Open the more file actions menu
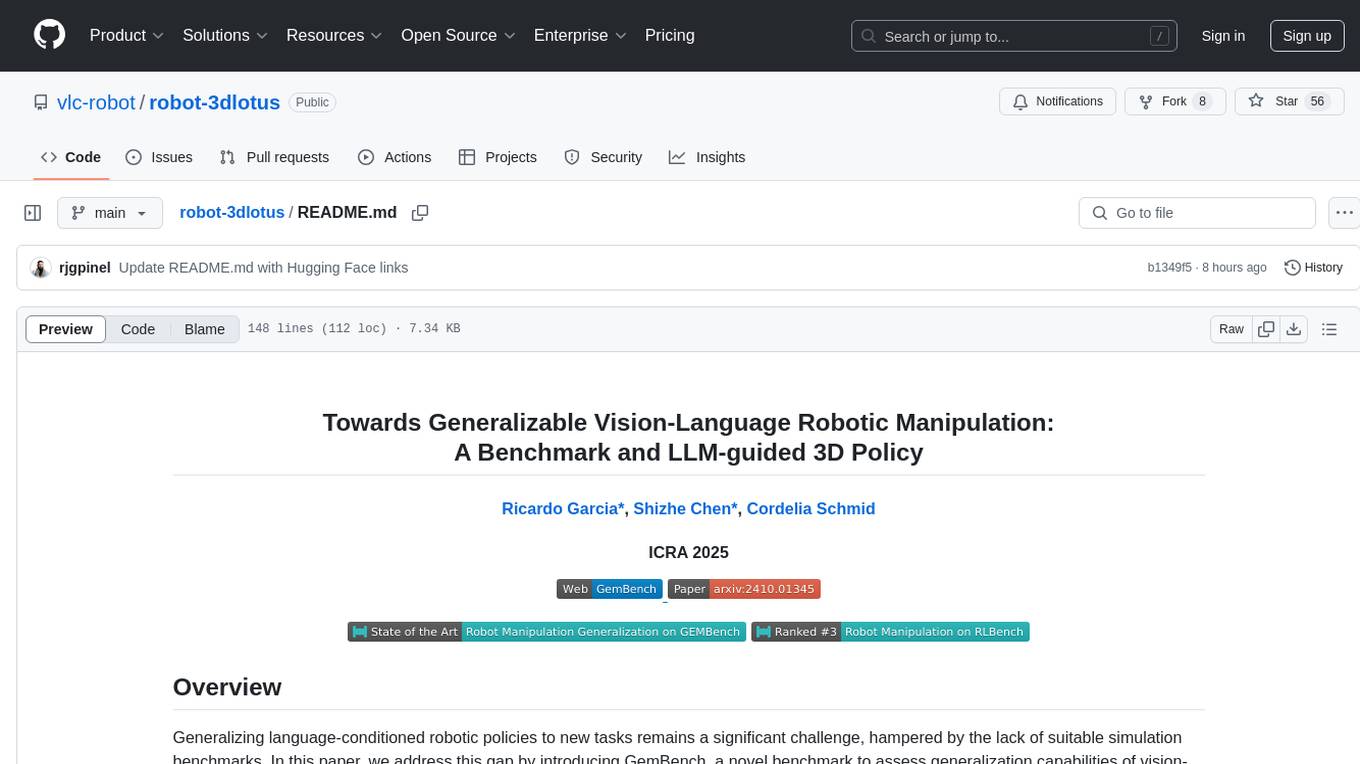This screenshot has width=1360, height=764. (x=1344, y=213)
